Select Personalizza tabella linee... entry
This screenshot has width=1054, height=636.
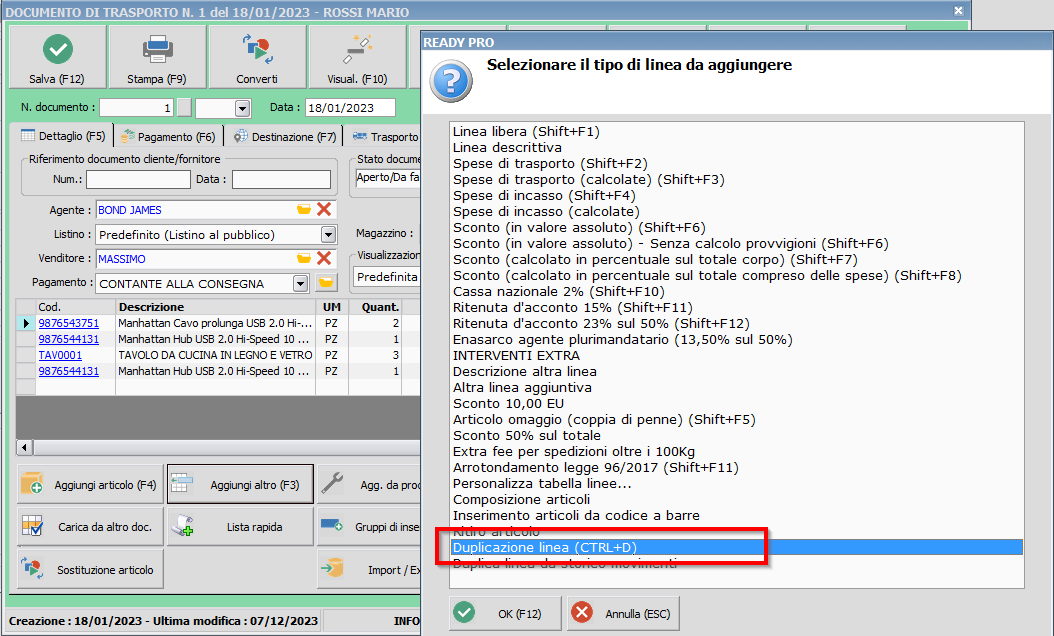(x=542, y=483)
